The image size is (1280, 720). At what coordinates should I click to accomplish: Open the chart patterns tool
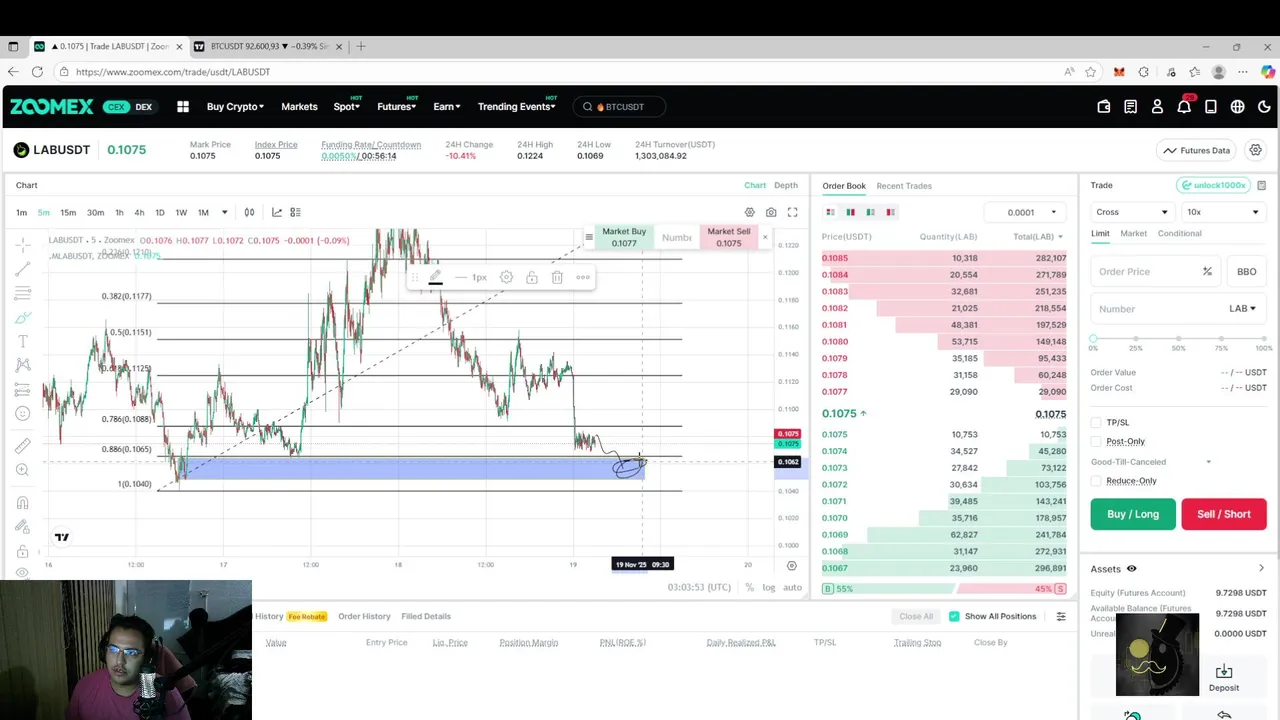23,365
